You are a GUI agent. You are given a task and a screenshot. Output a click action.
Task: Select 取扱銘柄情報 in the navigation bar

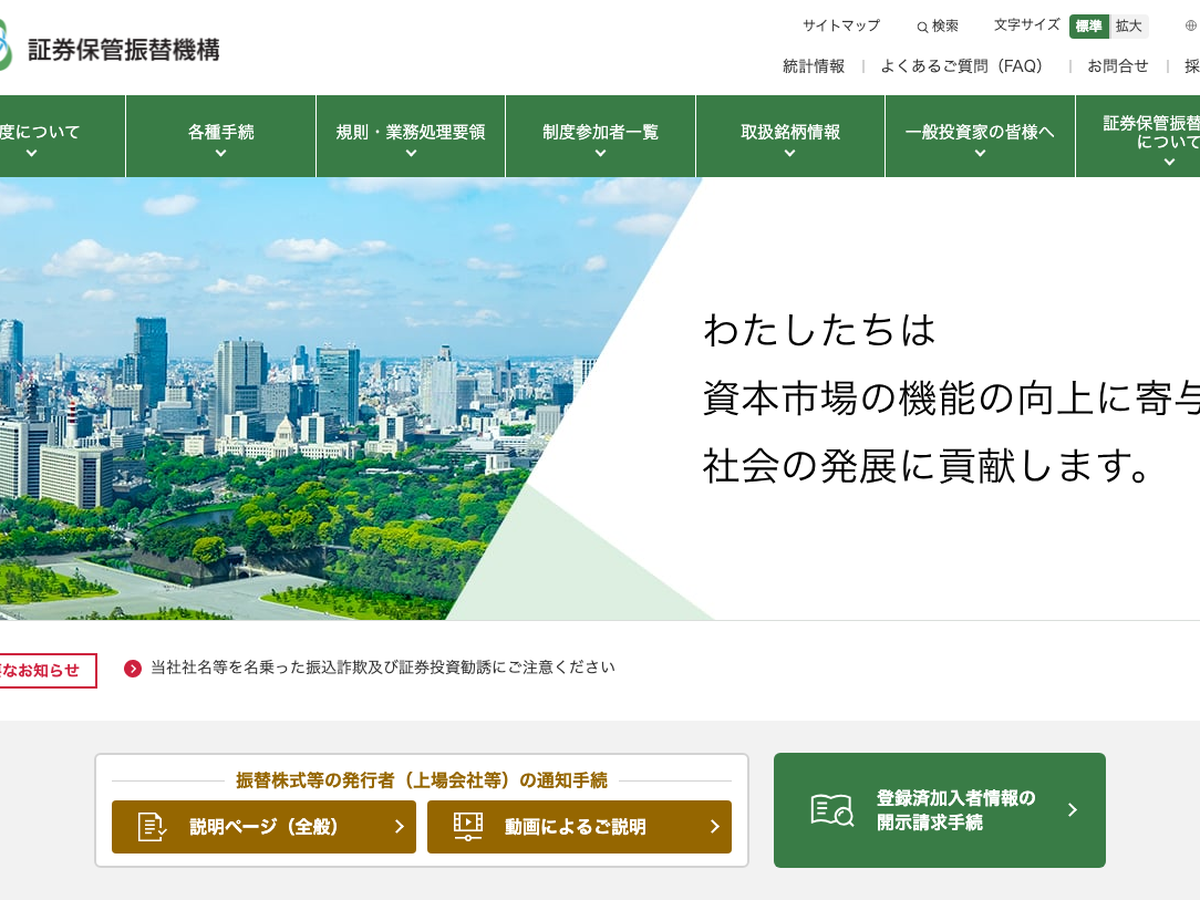(x=790, y=137)
